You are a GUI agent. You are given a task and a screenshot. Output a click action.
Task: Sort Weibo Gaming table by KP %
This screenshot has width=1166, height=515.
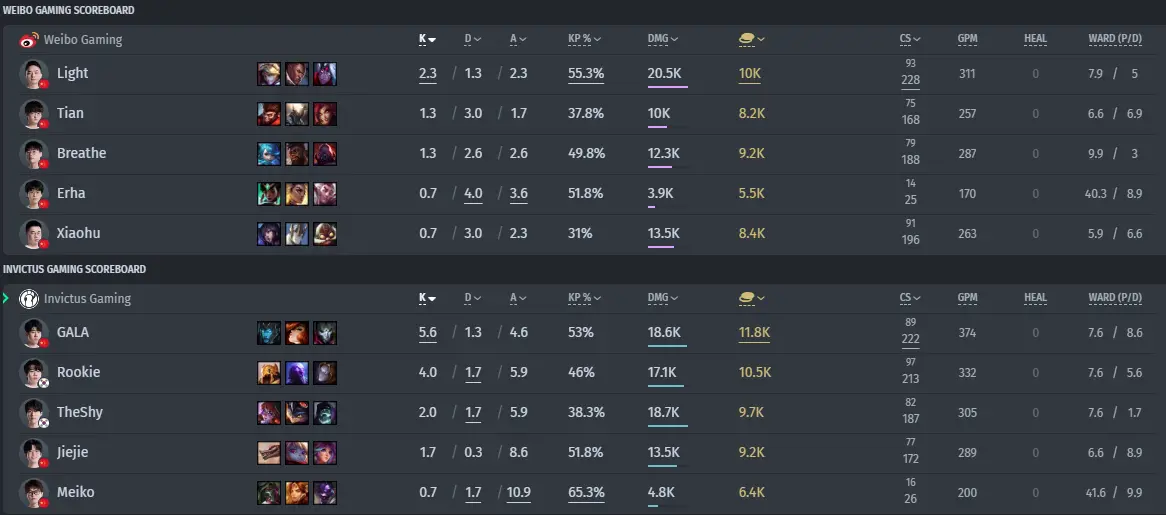pyautogui.click(x=584, y=39)
